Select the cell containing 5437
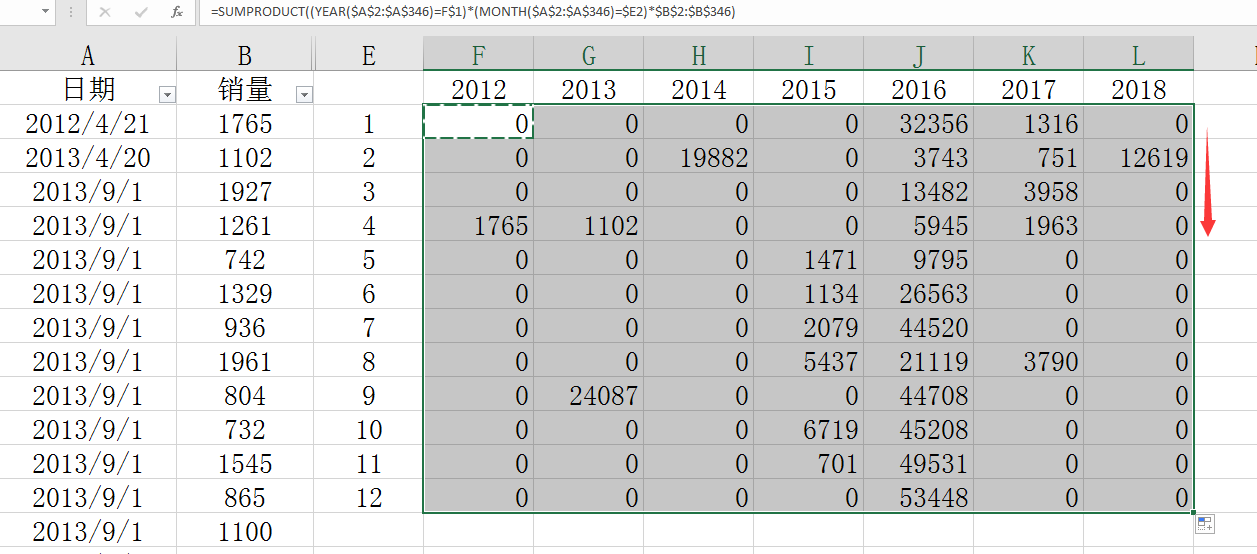Viewport: 1257px width, 554px height. [809, 361]
